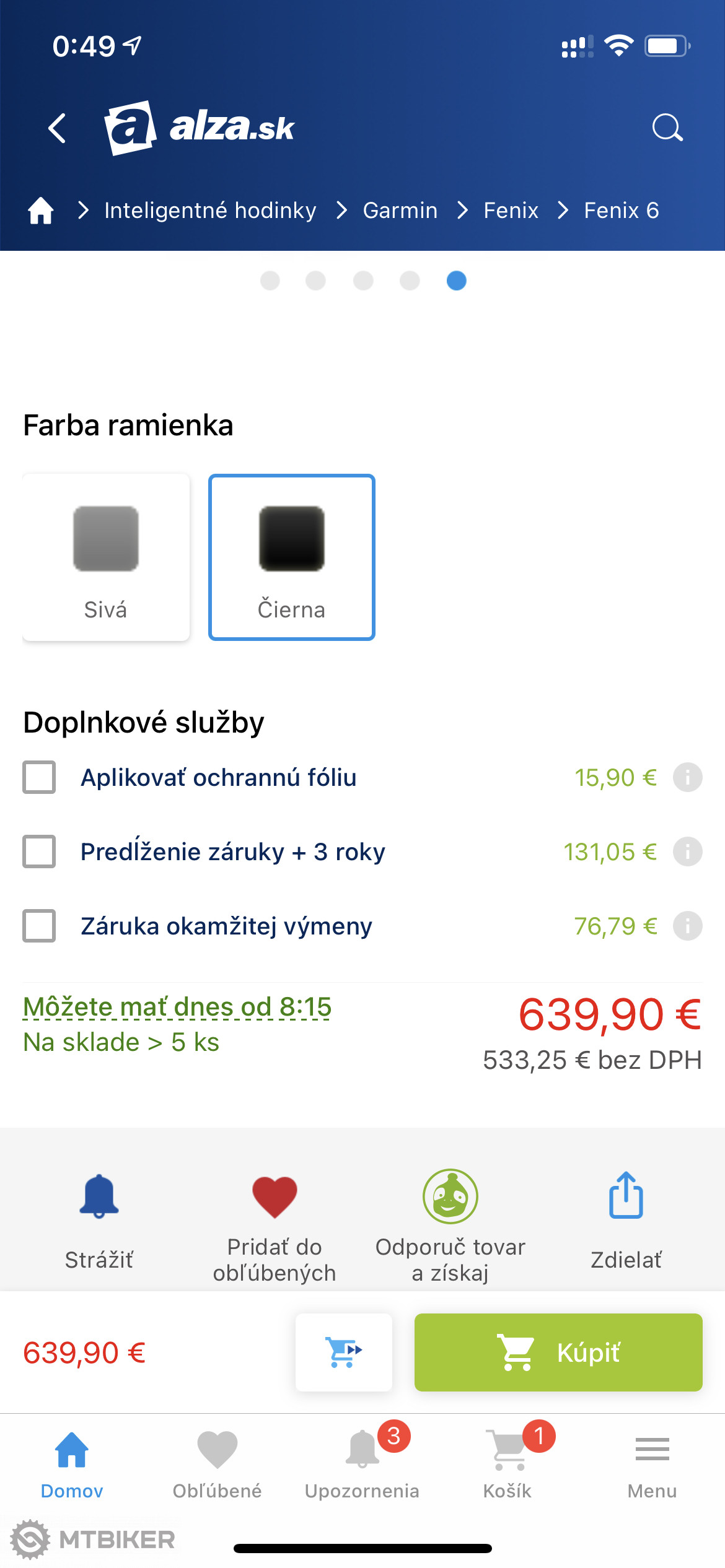Show info for Predĺženie záruky service
Screen dimensions: 725x1568
(x=687, y=852)
